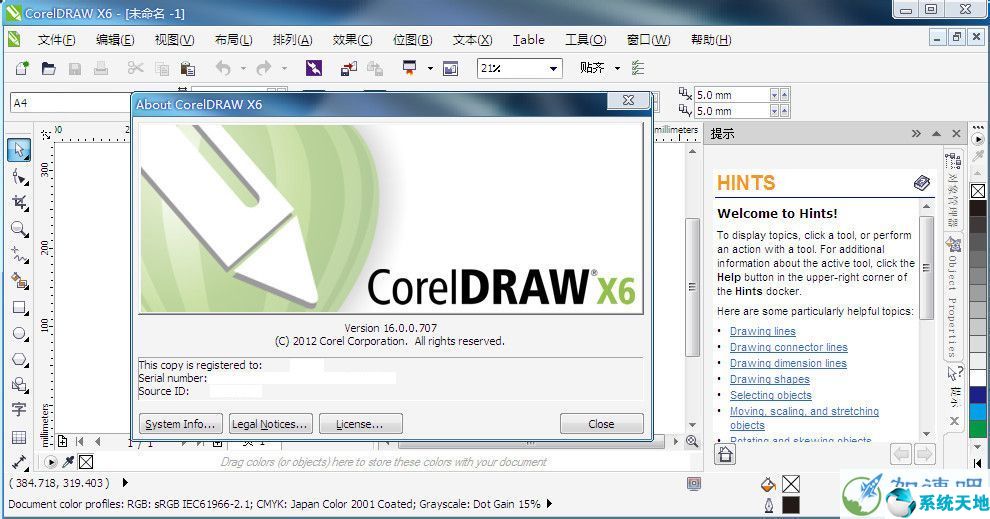Viewport: 990px width, 519px height.
Task: Select the Pick tool in toolbox
Action: coord(19,150)
